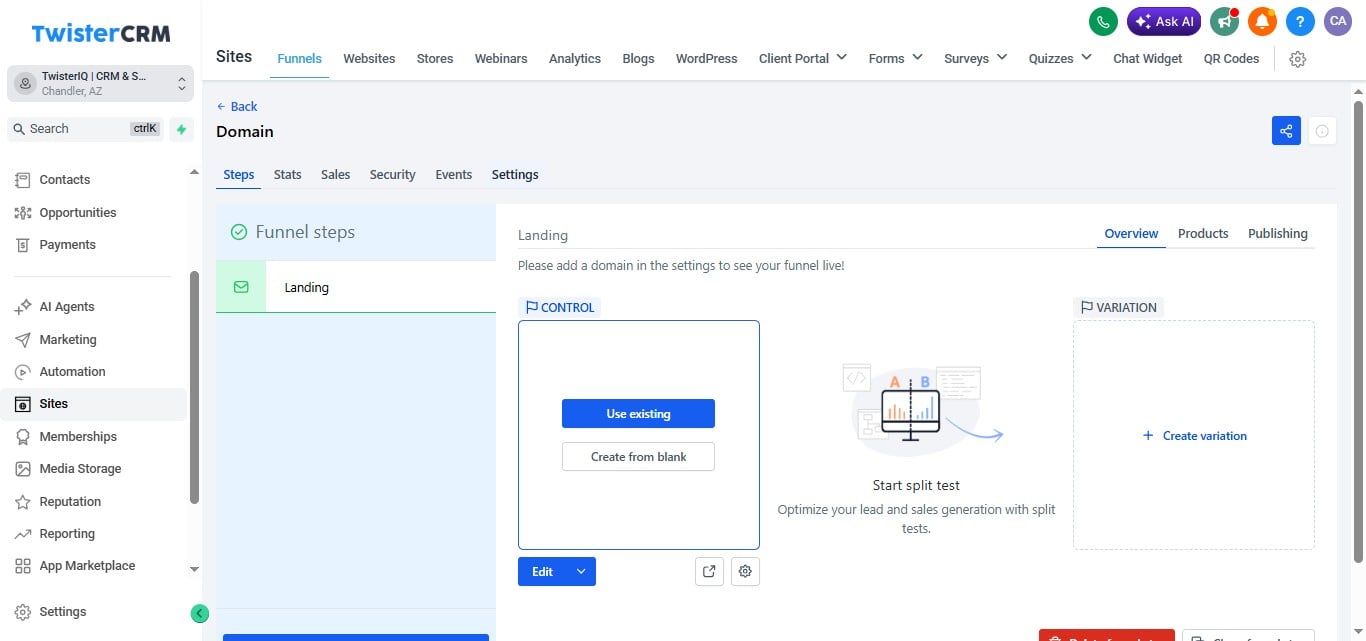Open the Analytics tab
This screenshot has height=641, width=1366.
click(575, 59)
